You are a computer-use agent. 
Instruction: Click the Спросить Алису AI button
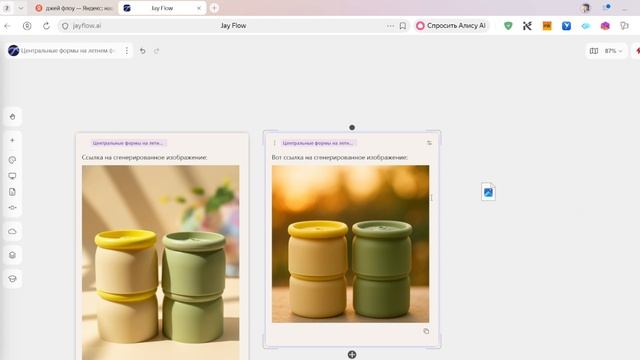click(x=451, y=26)
